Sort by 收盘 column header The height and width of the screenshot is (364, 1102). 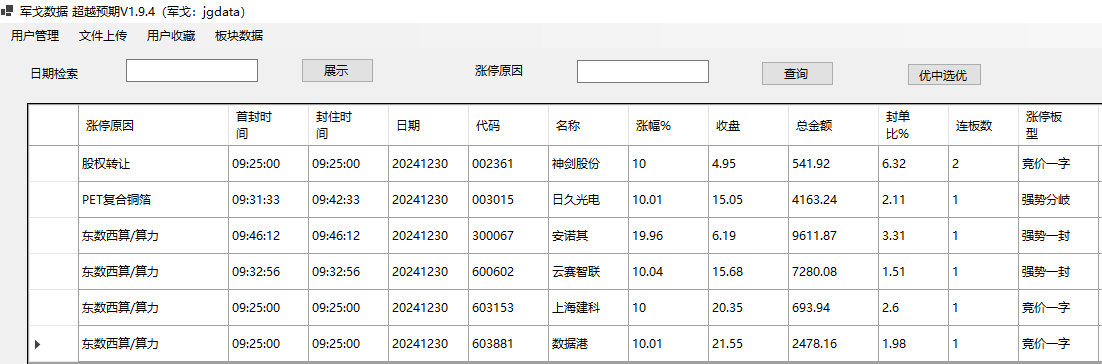coord(748,125)
